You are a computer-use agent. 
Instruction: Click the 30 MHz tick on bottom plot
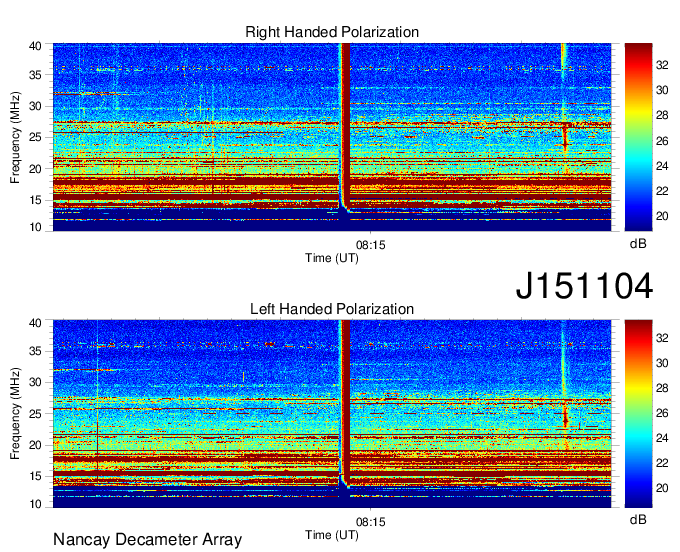click(x=35, y=382)
